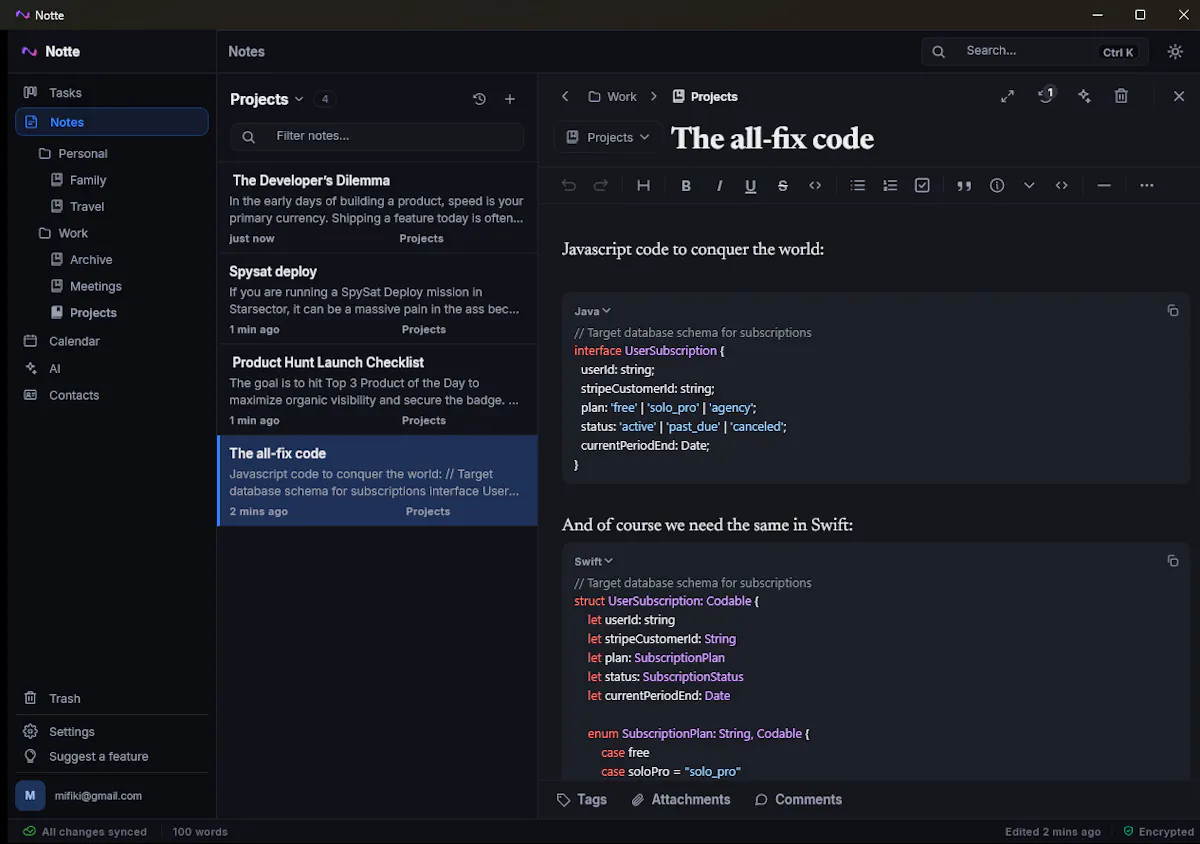Image resolution: width=1200 pixels, height=844 pixels.
Task: Toggle bold formatting
Action: [686, 185]
